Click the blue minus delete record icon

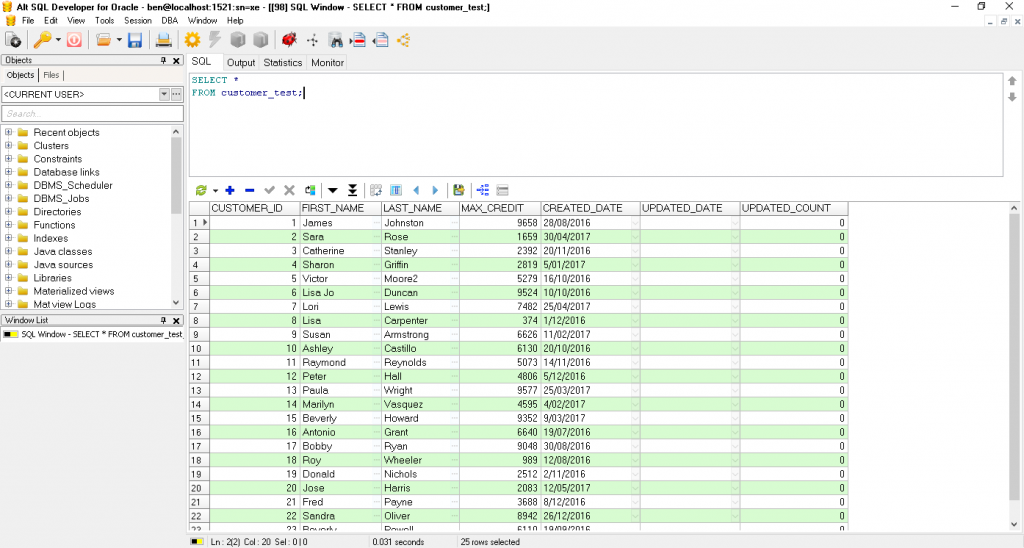[250, 190]
